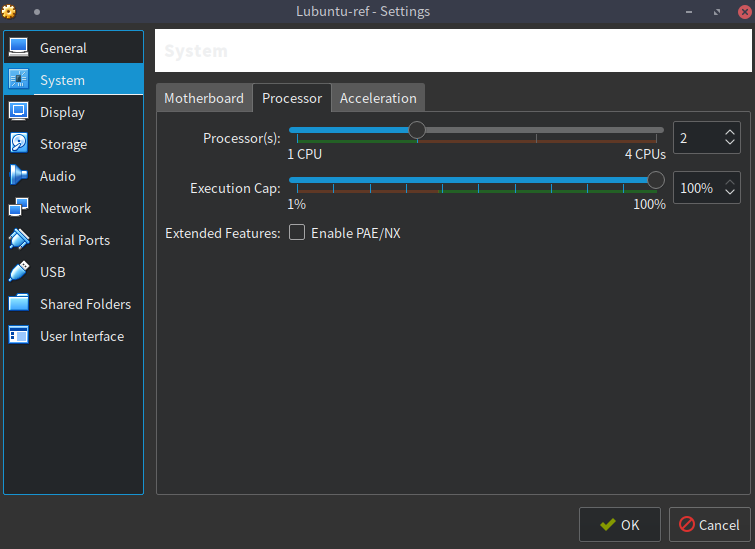This screenshot has height=549, width=755.
Task: Click the processor count input field
Action: pos(696,138)
